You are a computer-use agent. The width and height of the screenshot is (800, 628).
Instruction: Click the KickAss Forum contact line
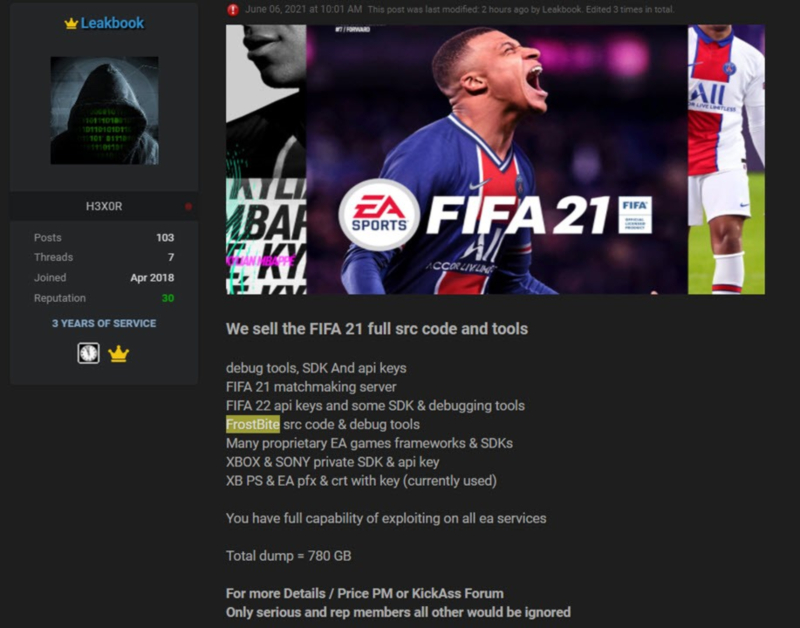[365, 593]
